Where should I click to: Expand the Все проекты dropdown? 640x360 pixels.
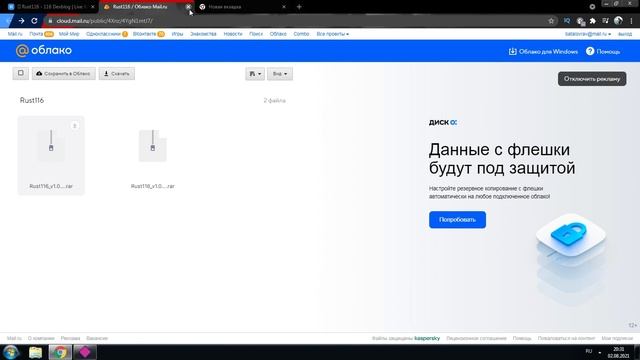click(333, 34)
